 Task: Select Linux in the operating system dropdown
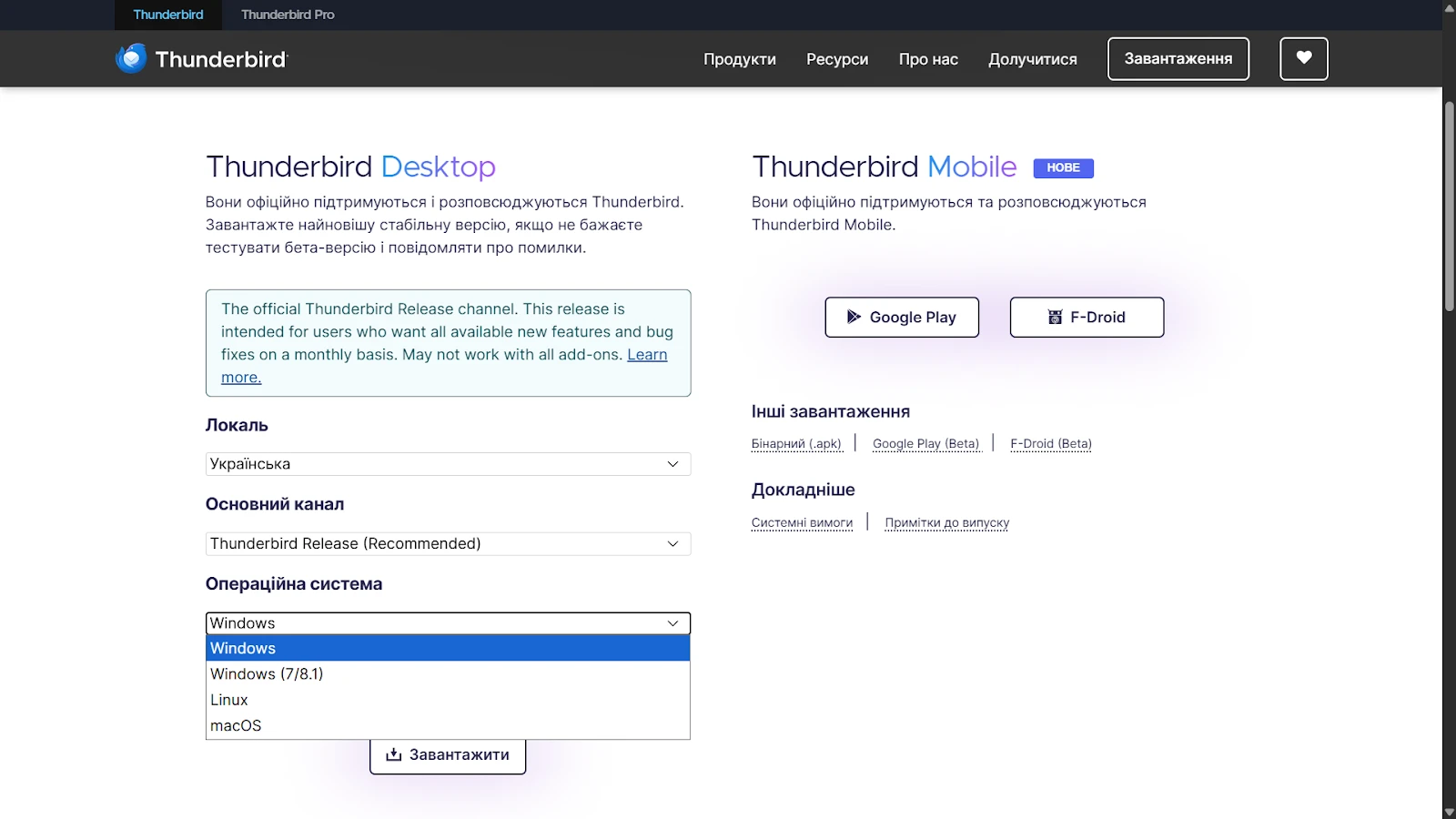point(228,699)
